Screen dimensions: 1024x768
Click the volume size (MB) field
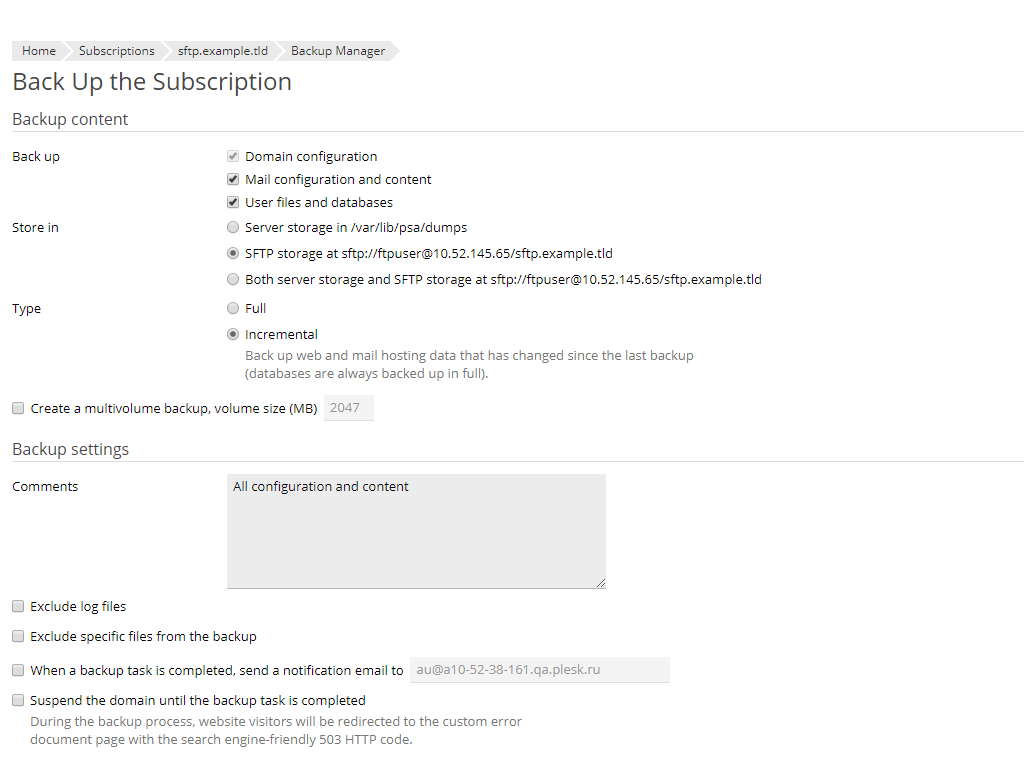pyautogui.click(x=348, y=408)
